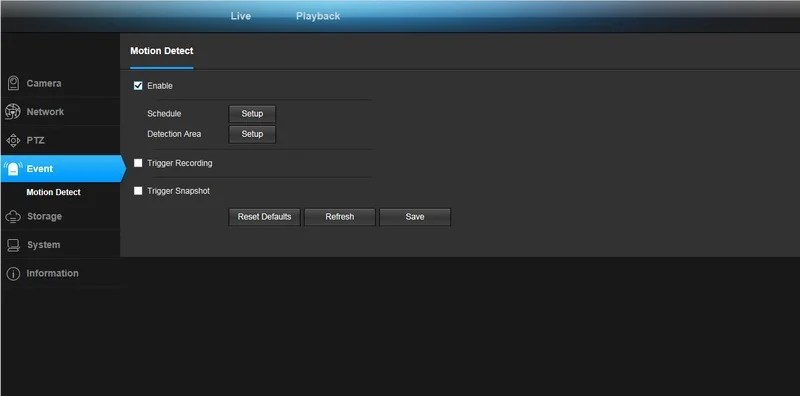This screenshot has width=800, height=396.
Task: Click the Trigger Snapshot label text
Action: pos(179,191)
